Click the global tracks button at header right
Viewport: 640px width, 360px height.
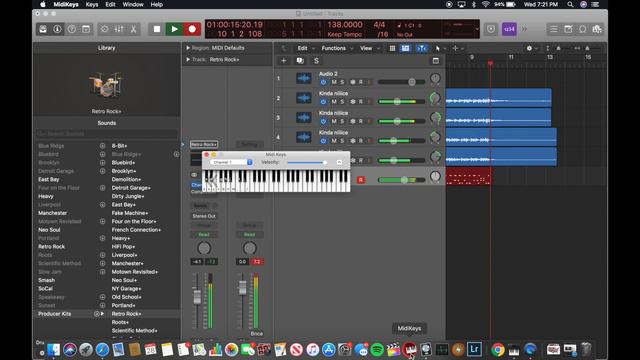[436, 61]
